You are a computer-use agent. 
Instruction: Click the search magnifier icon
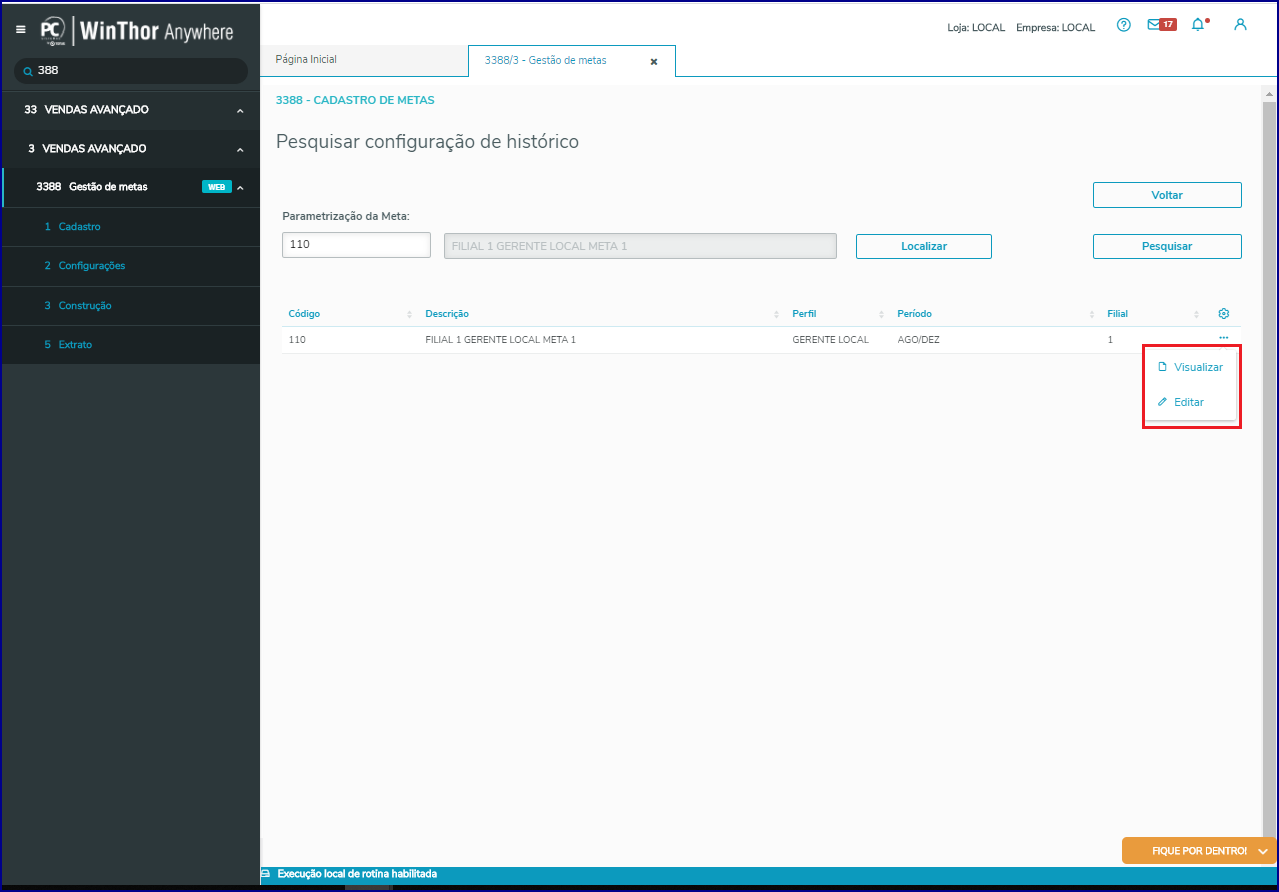point(28,71)
